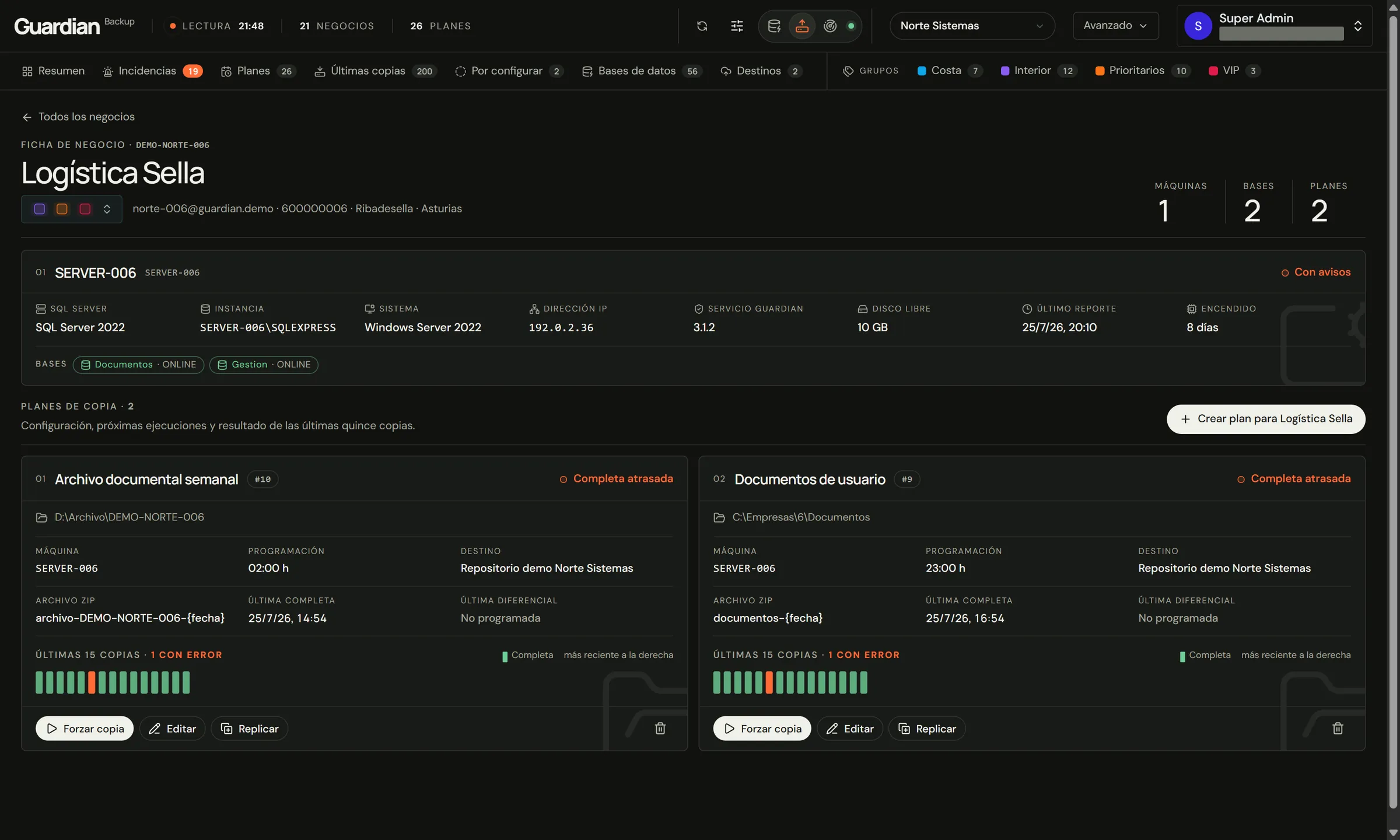Screen dimensions: 1400x840
Task: Click the disk icon by Disco libre
Action: pyautogui.click(x=862, y=309)
